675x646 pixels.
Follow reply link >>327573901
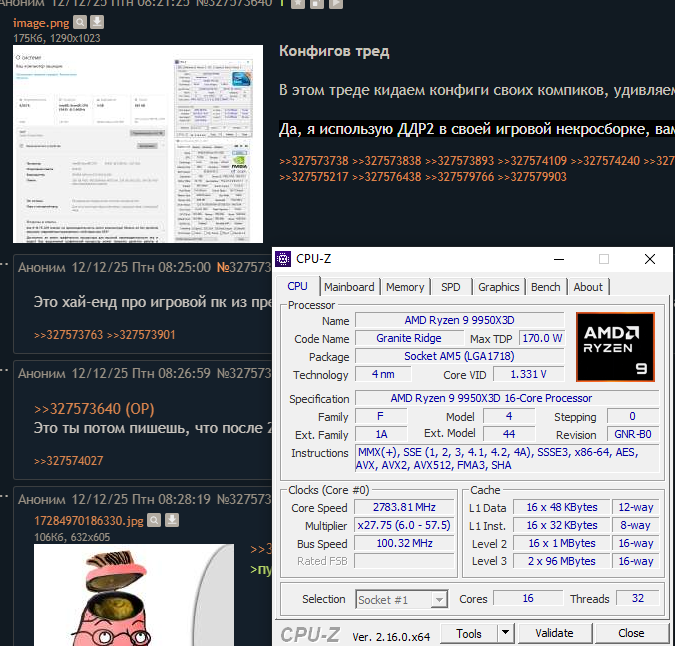click(141, 335)
